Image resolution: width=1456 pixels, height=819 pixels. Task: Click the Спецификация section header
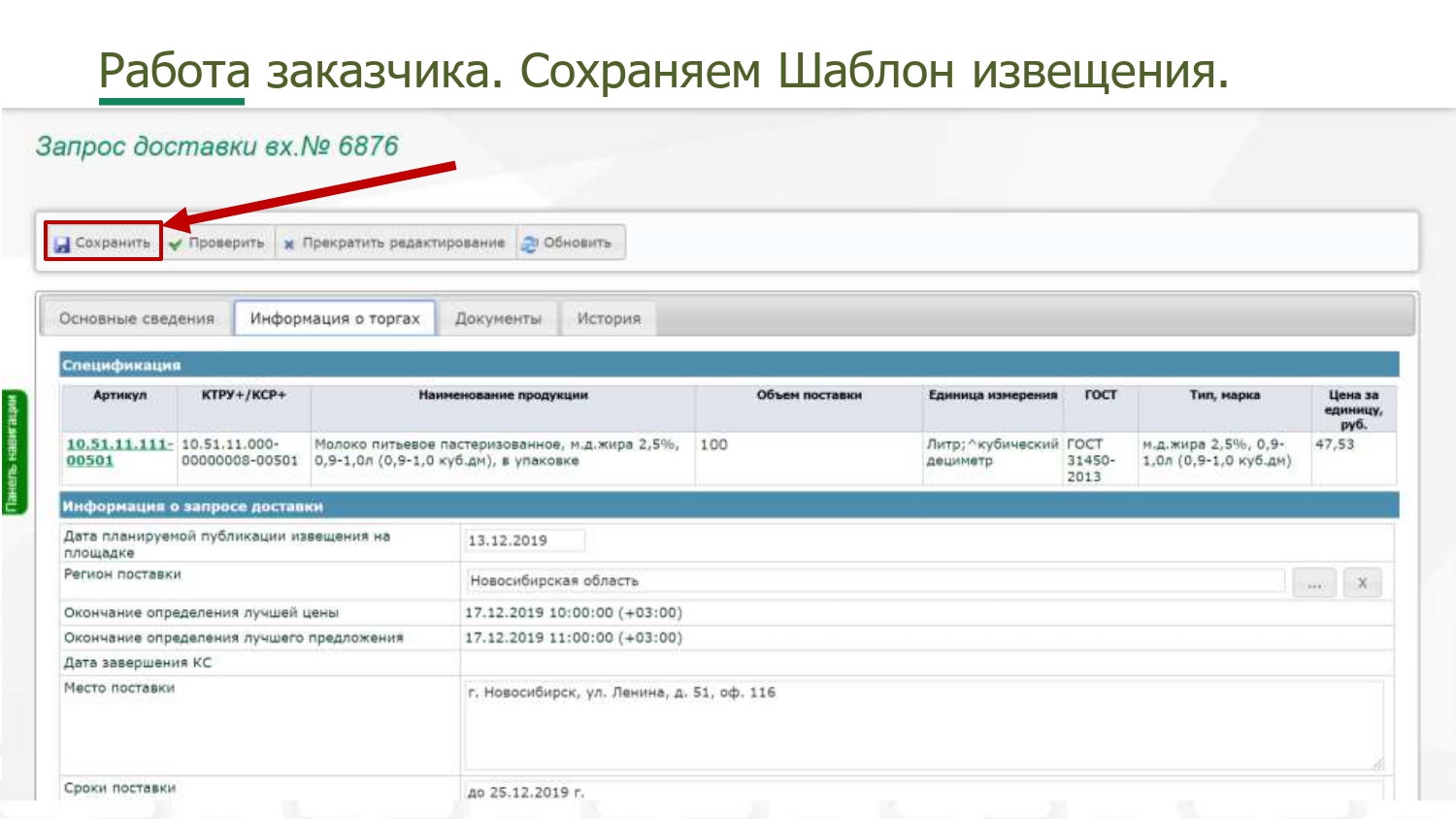coord(728,365)
